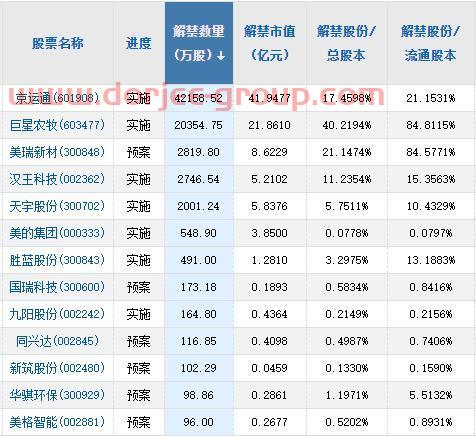This screenshot has width=476, height=436.
Task: Click market value 5.8376
Action: click(x=269, y=206)
